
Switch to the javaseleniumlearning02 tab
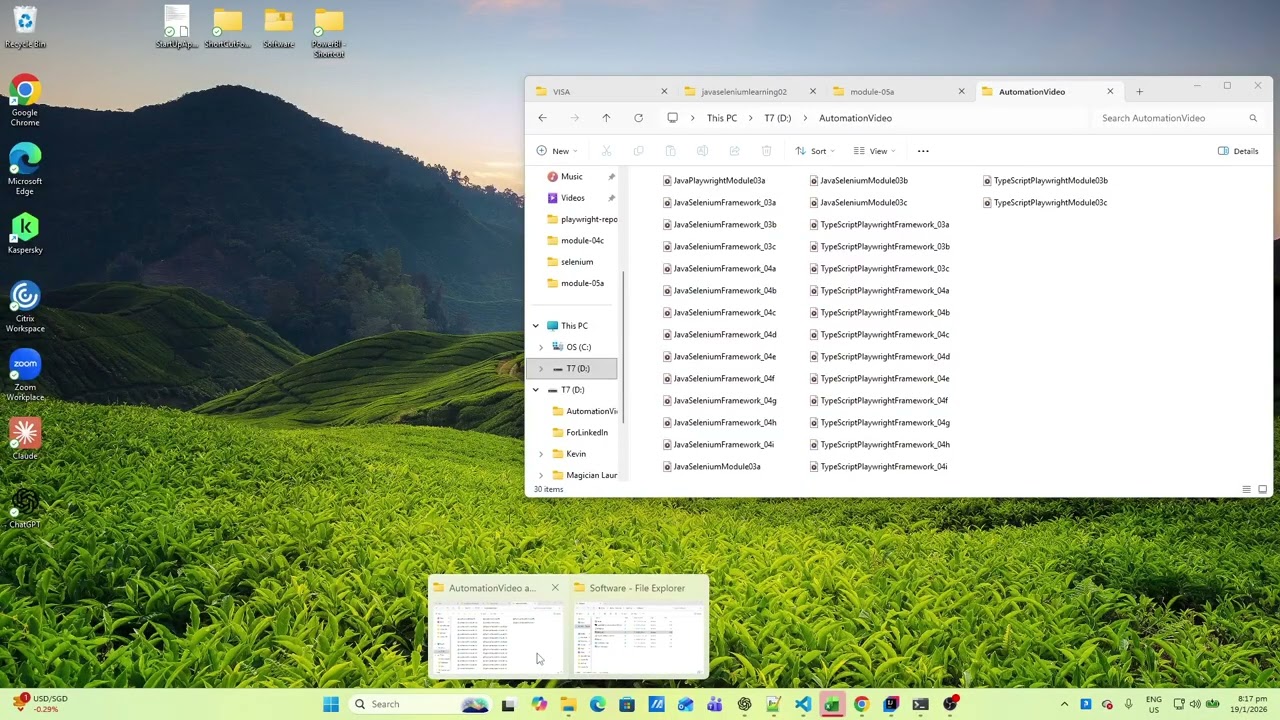coord(748,91)
